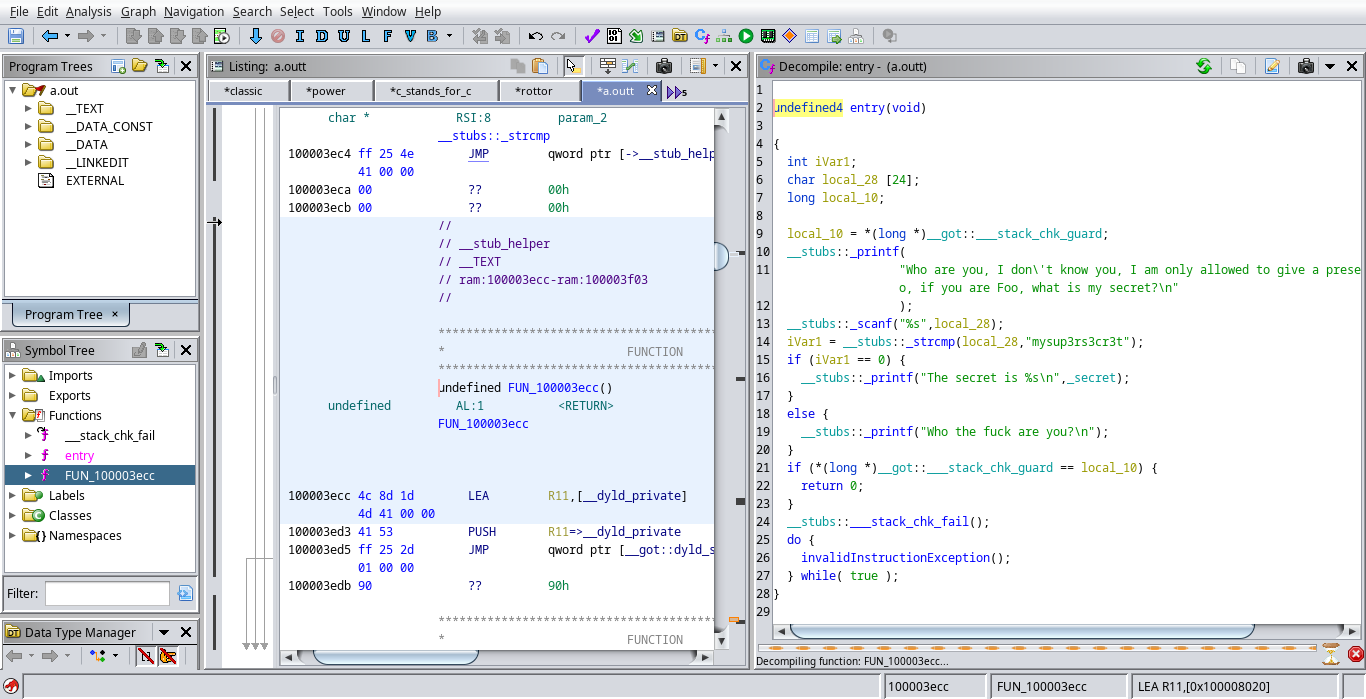The width and height of the screenshot is (1366, 699).
Task: Click the Save program toolbar icon
Action: pyautogui.click(x=16, y=36)
